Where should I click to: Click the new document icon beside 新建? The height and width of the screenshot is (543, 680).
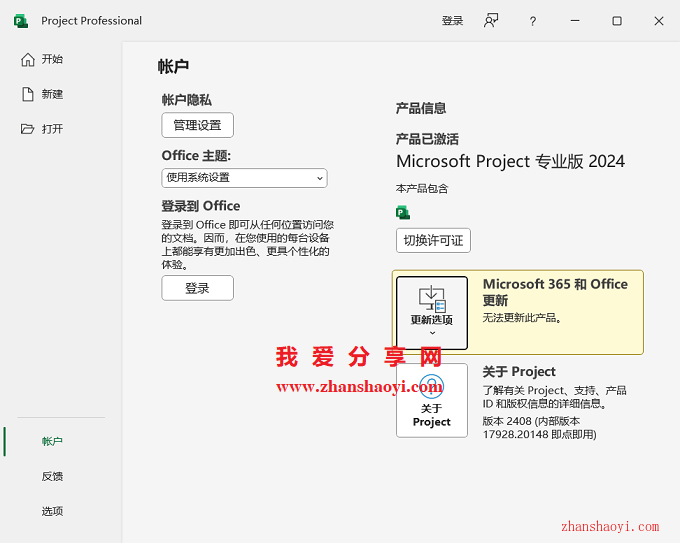tap(28, 94)
